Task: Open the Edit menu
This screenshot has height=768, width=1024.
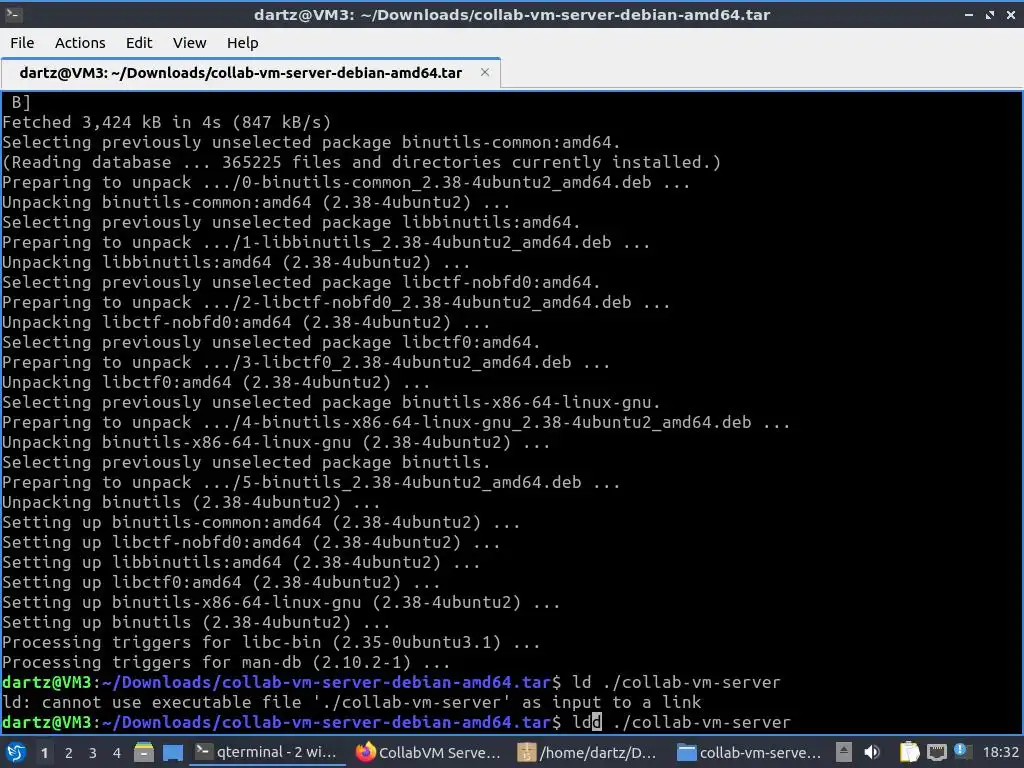Action: 138,43
